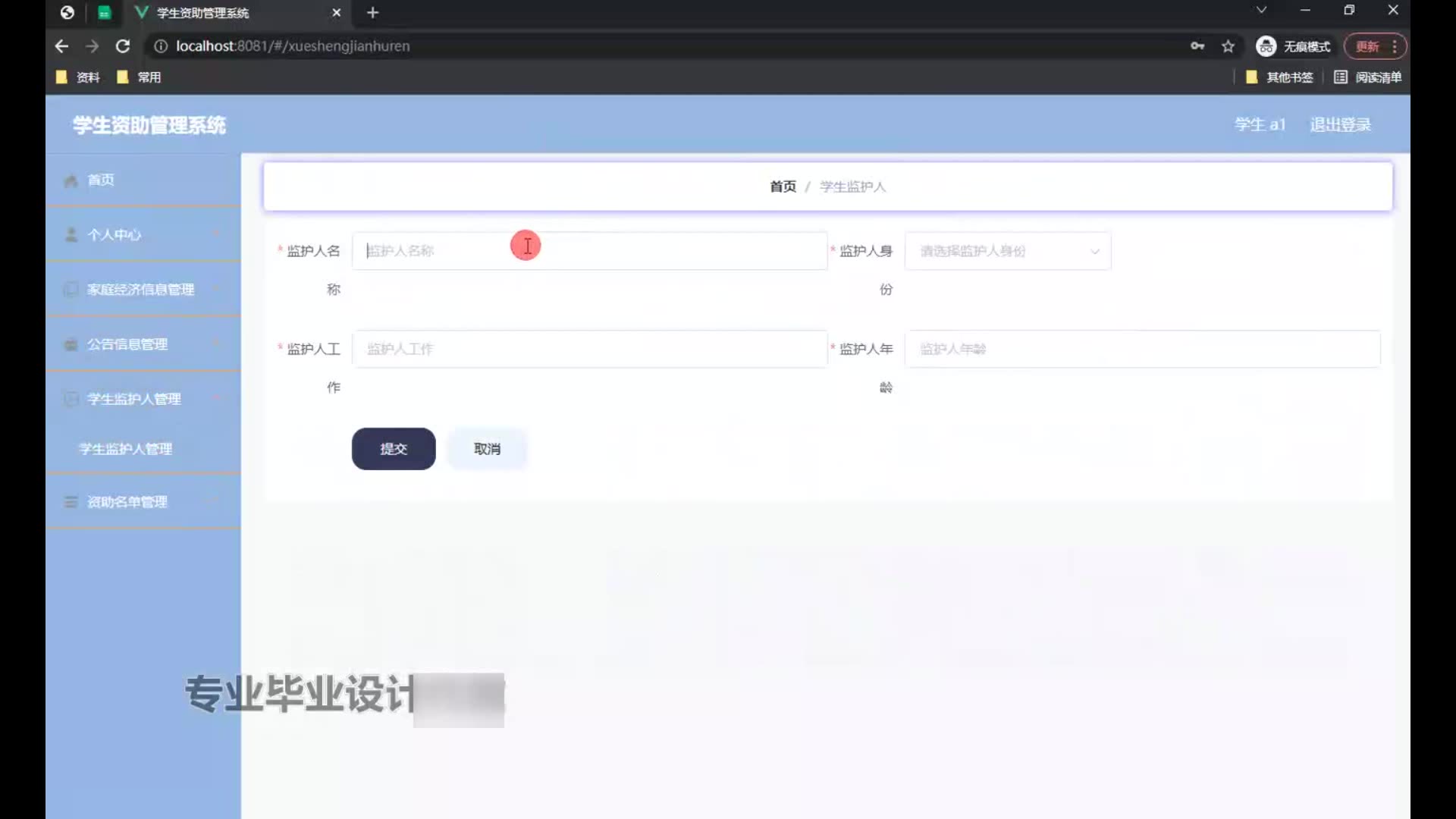
Task: Open 其他书签 bookmarks folder
Action: tap(1279, 77)
